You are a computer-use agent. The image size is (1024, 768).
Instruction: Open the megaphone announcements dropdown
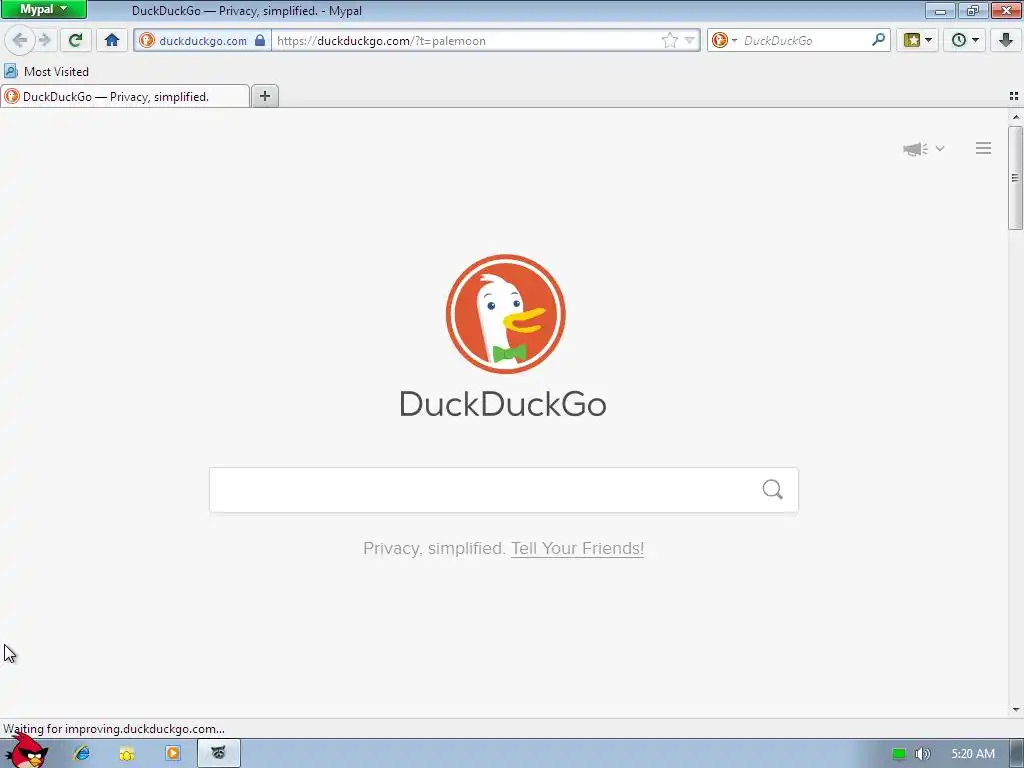(923, 149)
